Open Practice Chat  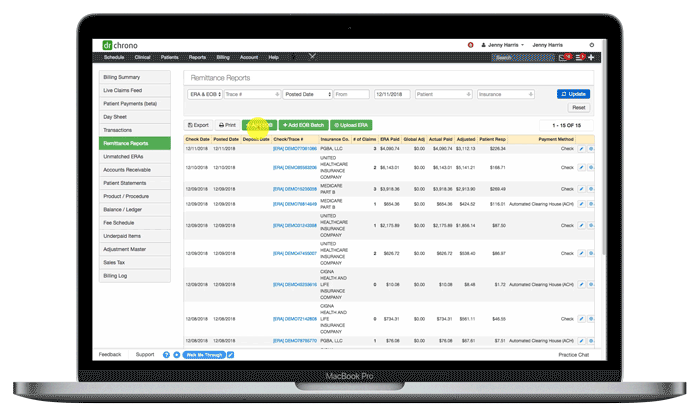pos(574,355)
